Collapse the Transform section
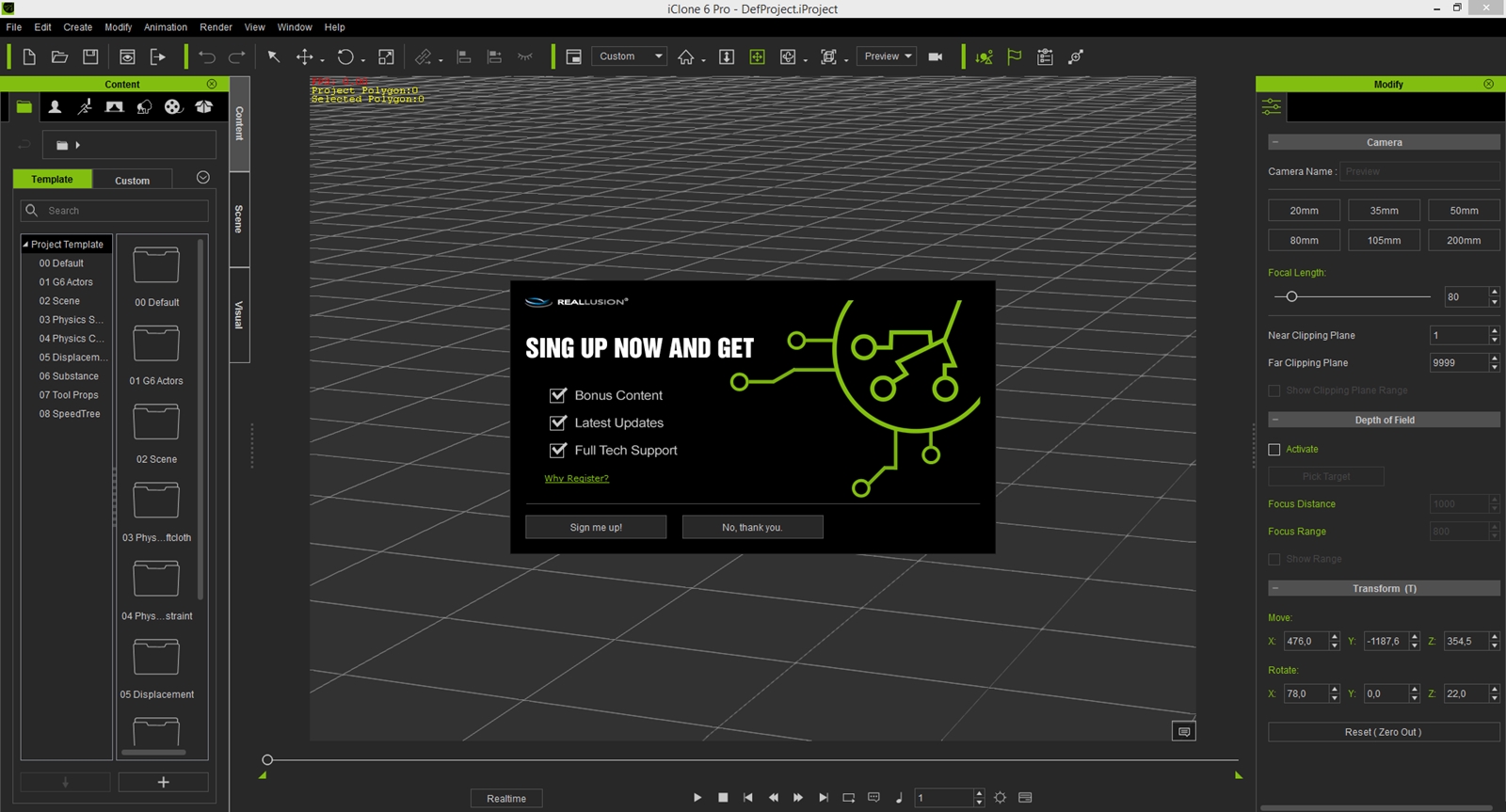The width and height of the screenshot is (1506, 812). coord(1274,588)
